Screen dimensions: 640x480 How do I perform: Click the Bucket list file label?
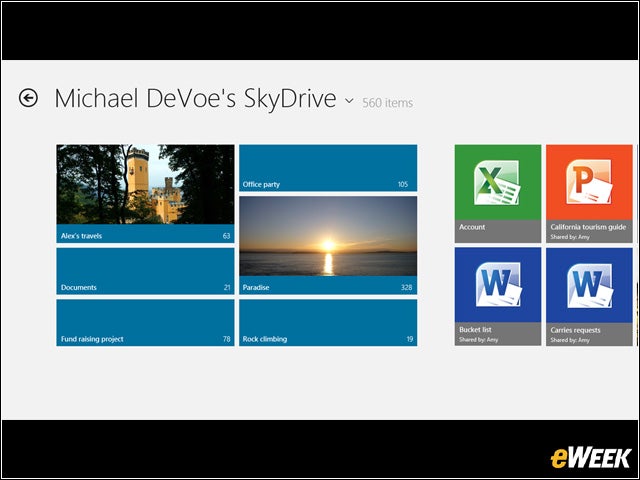[x=475, y=329]
